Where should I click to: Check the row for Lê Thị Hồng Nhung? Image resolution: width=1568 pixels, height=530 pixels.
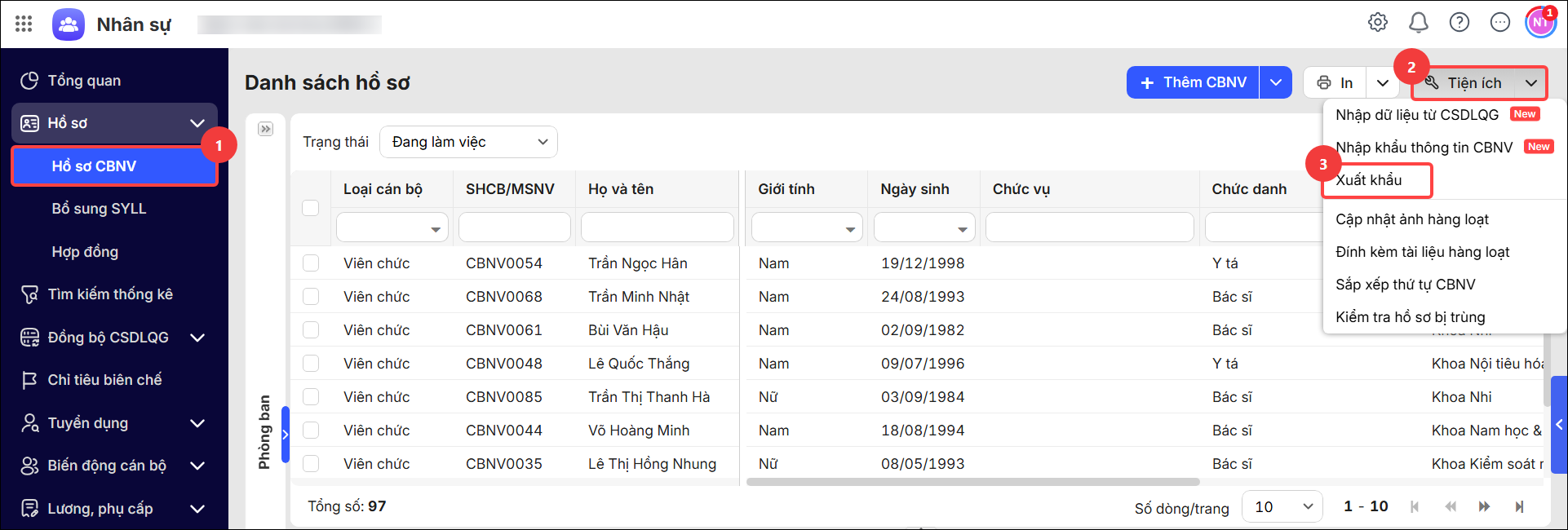point(311,464)
